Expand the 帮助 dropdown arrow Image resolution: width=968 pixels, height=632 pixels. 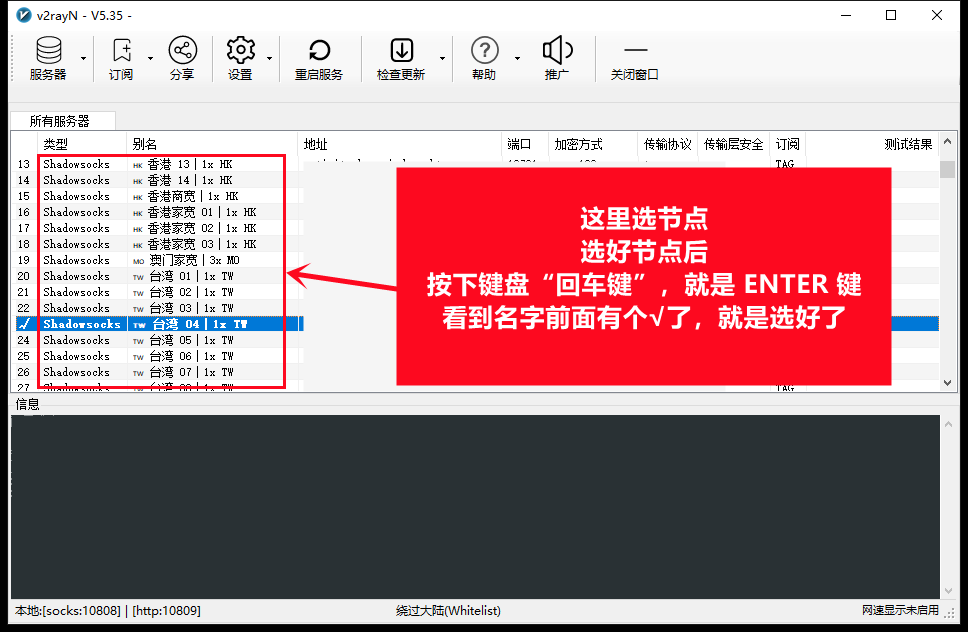click(x=517, y=59)
